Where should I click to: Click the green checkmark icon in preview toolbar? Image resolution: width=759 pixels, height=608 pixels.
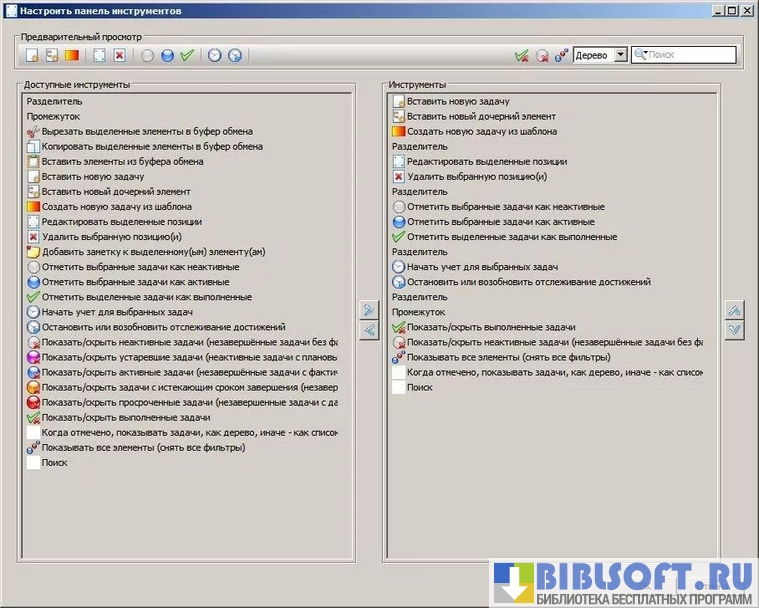coord(187,56)
